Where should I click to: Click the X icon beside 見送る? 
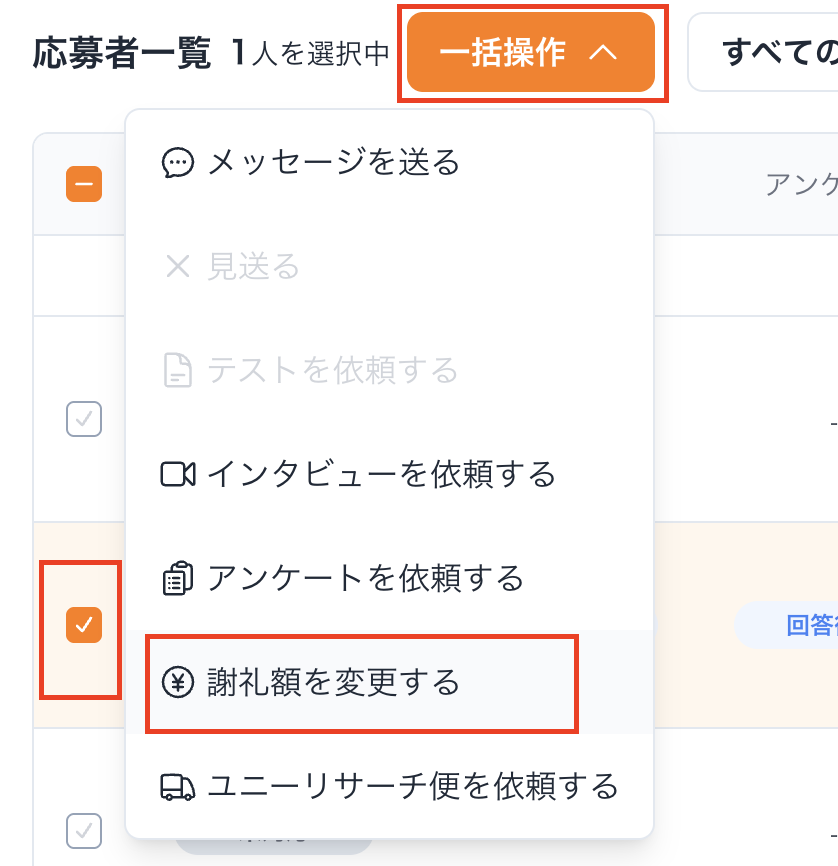177,267
